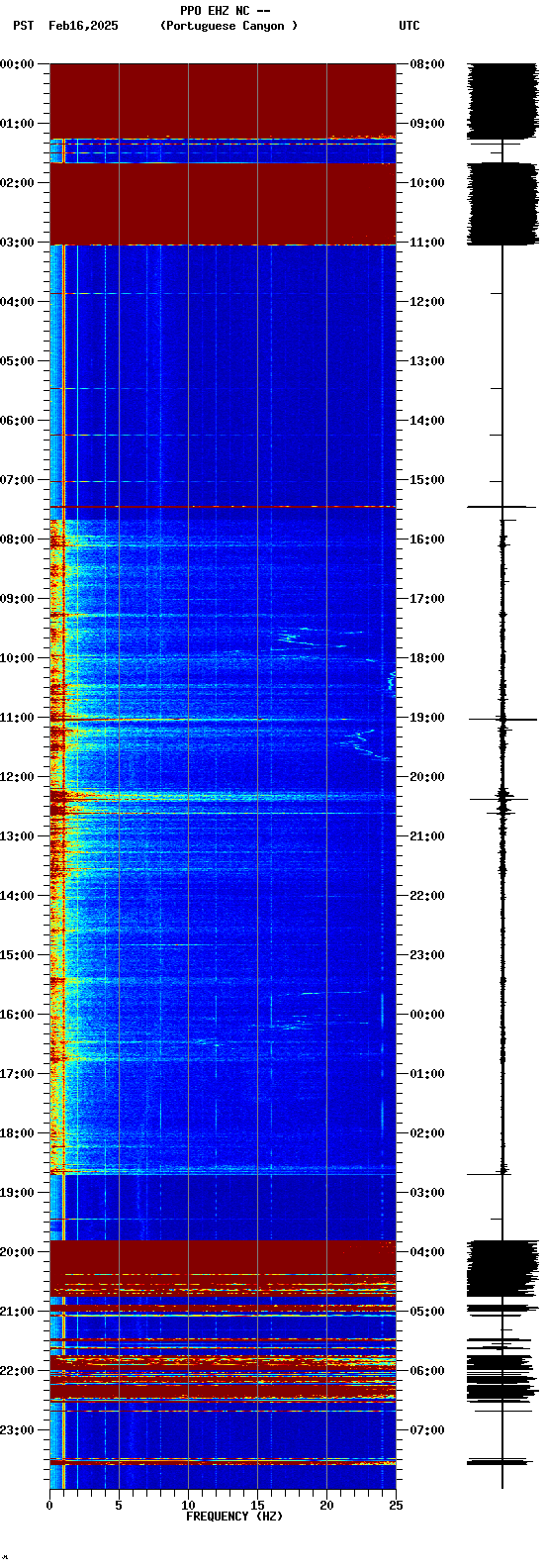Click the UTC '08:00' time label

[x=427, y=64]
